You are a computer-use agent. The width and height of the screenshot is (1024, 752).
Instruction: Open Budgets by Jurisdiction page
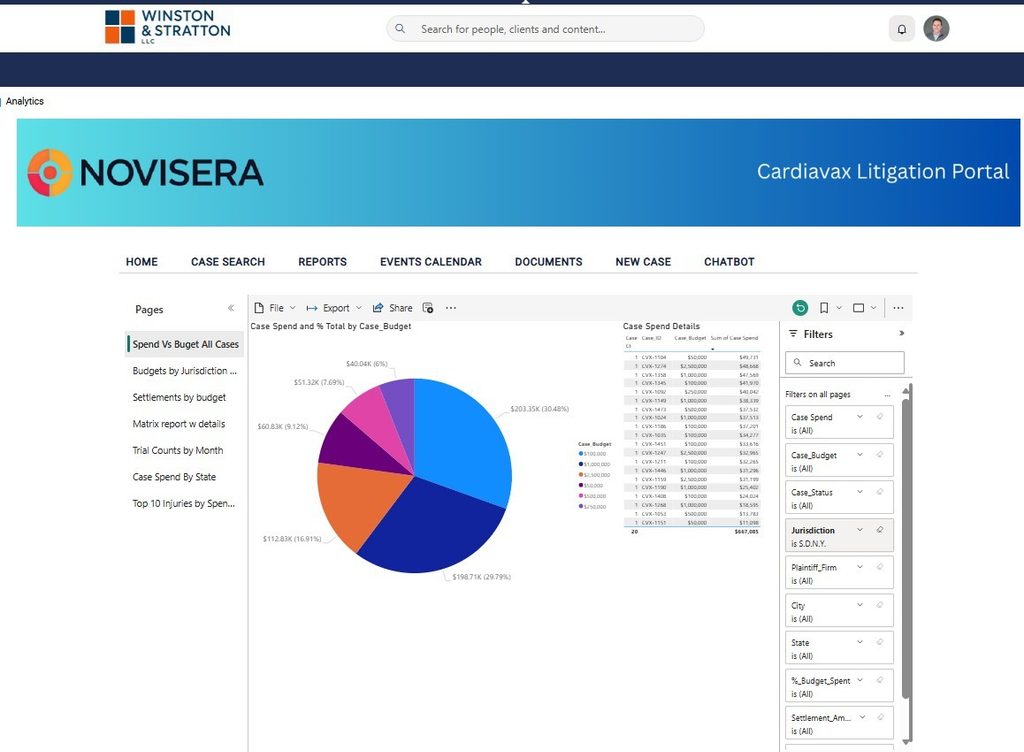tap(184, 371)
